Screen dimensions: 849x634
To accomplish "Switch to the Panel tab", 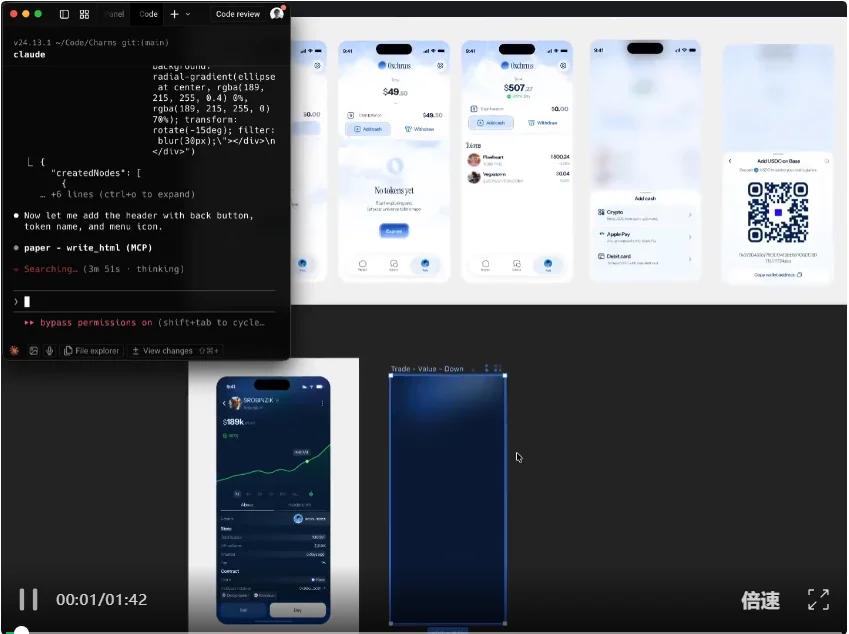I will [115, 14].
